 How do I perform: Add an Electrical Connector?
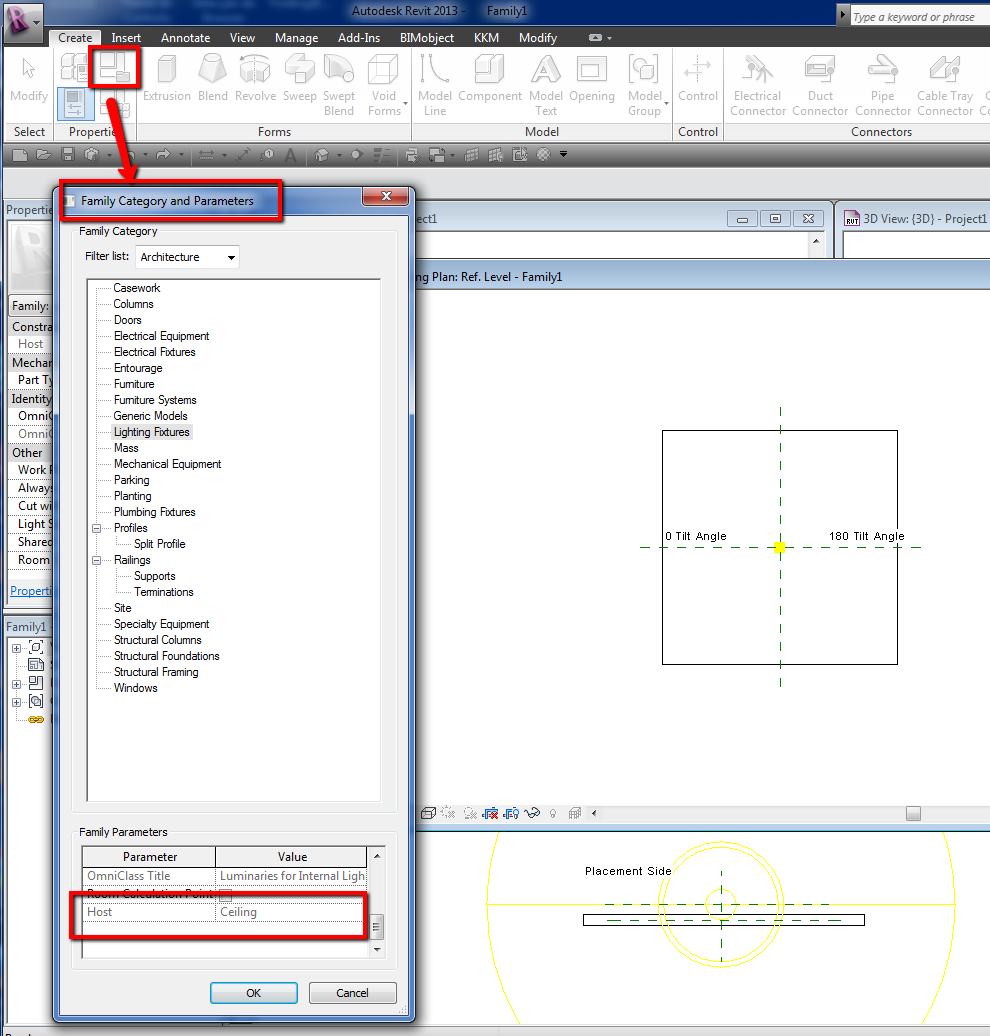[x=758, y=86]
